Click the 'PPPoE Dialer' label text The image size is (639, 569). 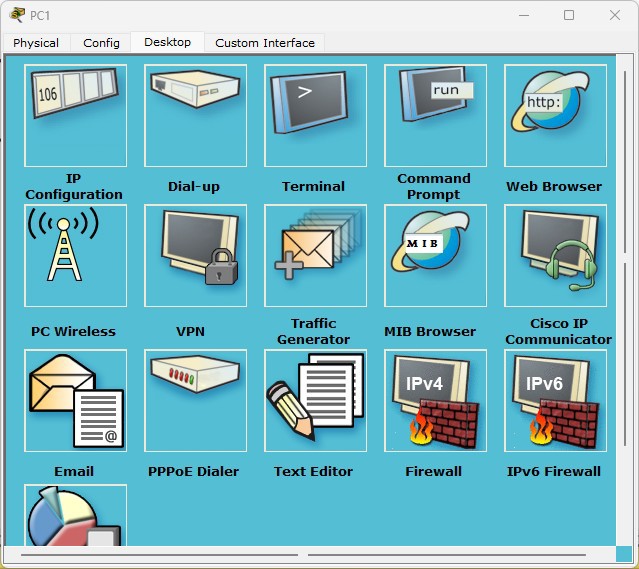click(x=193, y=471)
